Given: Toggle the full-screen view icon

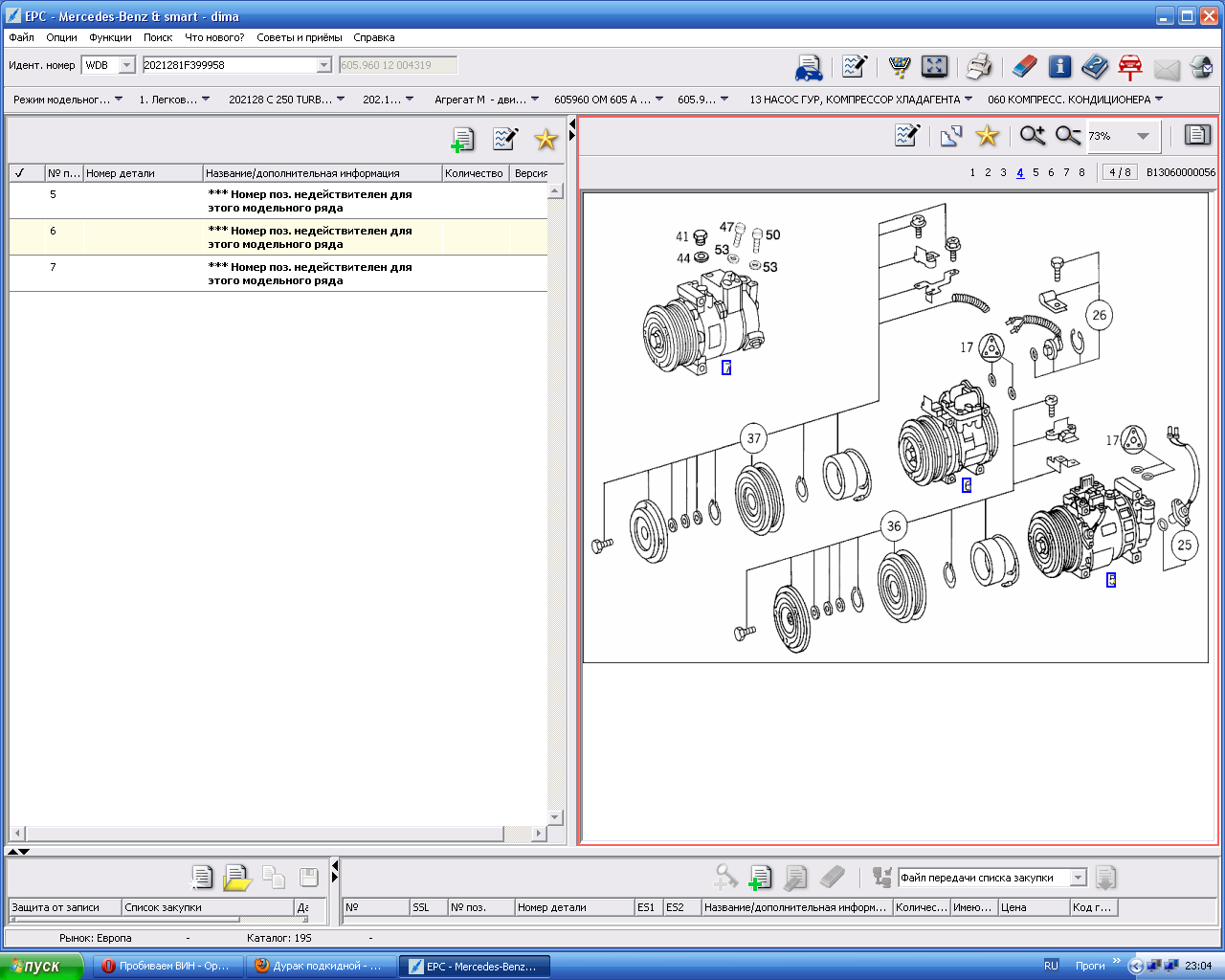Looking at the screenshot, I should 934,66.
